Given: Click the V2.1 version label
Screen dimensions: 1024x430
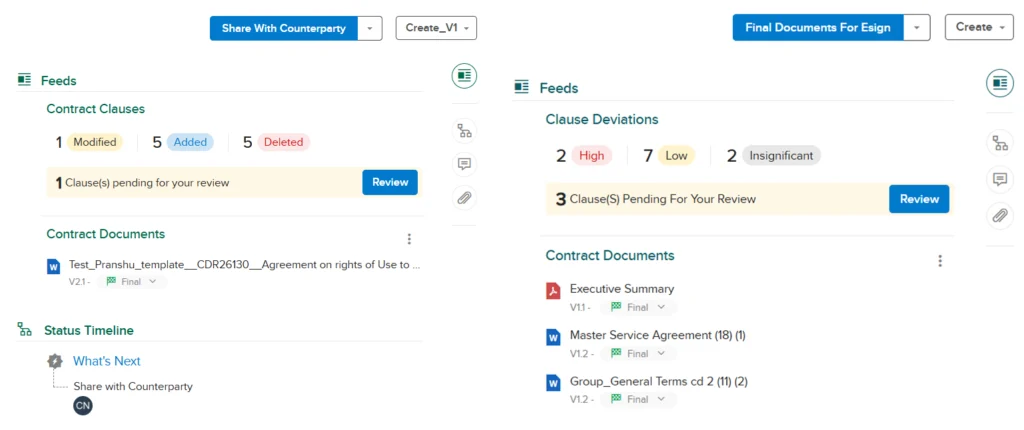Looking at the screenshot, I should (77, 282).
